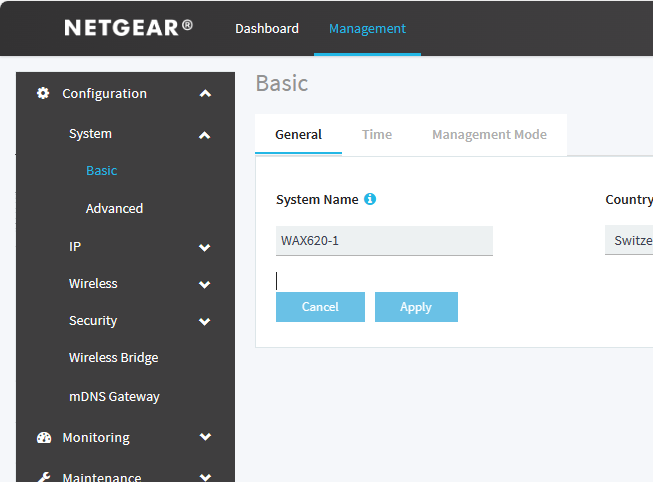Click the System Name info icon
The width and height of the screenshot is (653, 482).
[x=370, y=199]
